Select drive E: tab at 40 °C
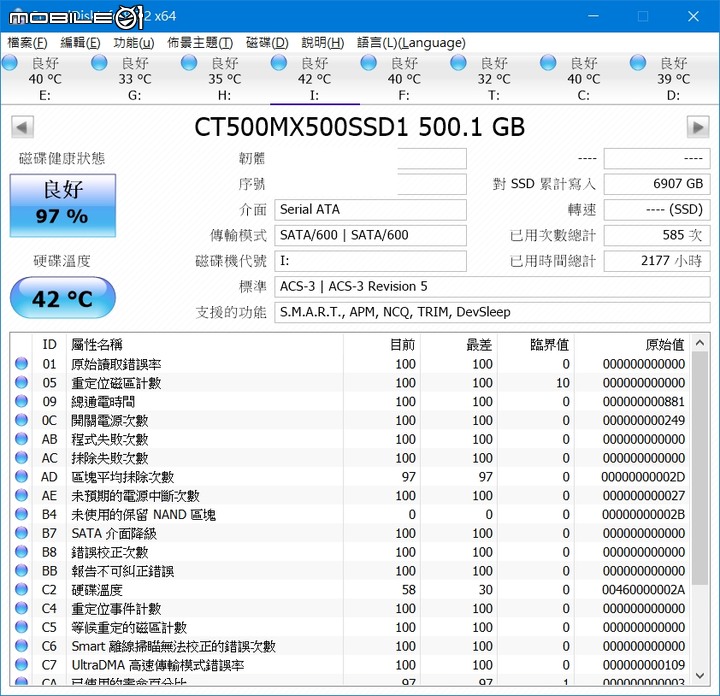The height and width of the screenshot is (696, 720). pyautogui.click(x=45, y=79)
